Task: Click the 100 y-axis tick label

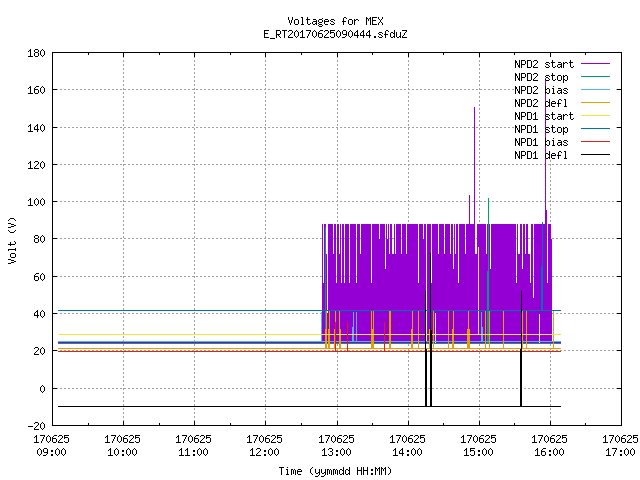Action: pyautogui.click(x=36, y=202)
